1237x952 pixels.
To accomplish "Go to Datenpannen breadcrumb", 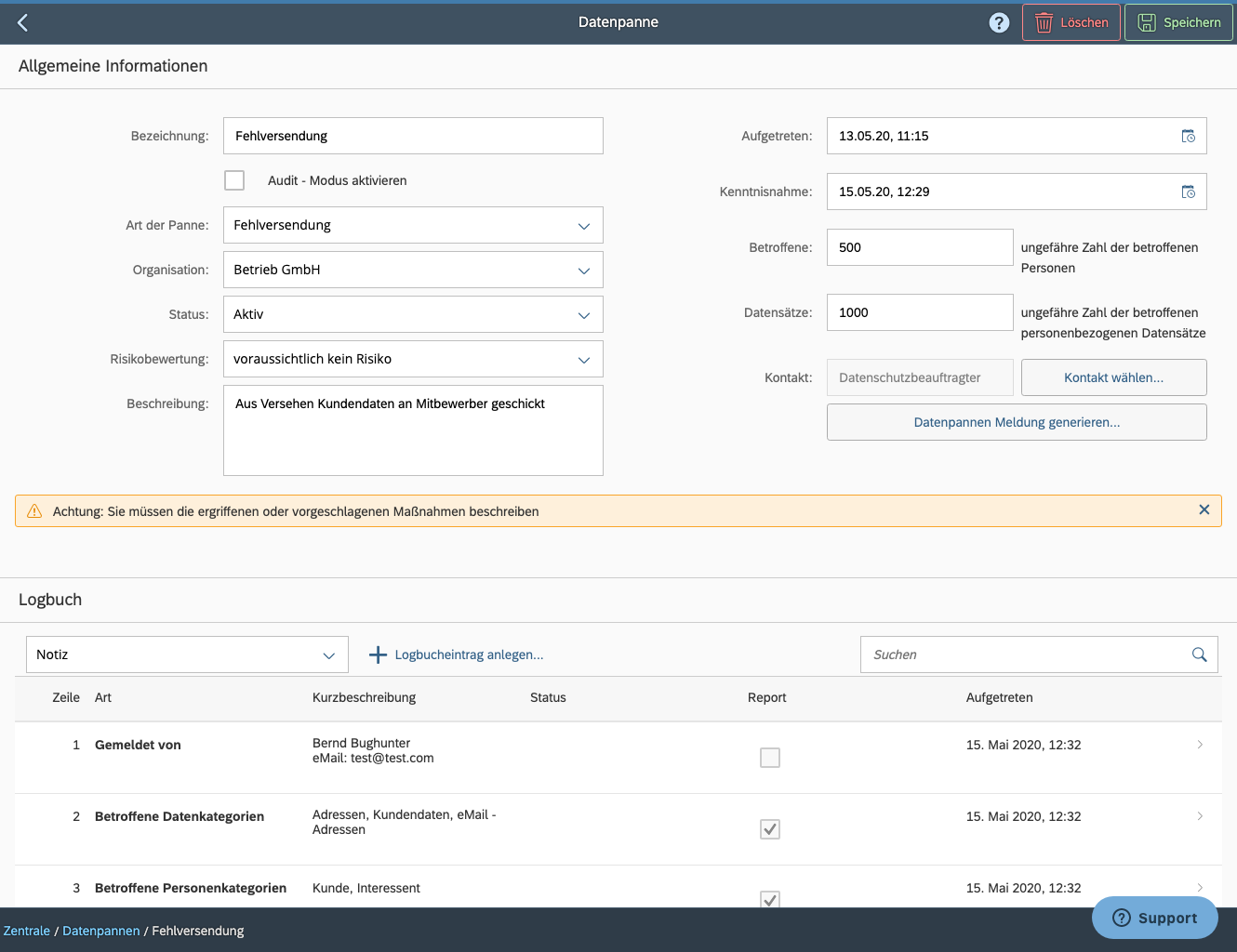I will click(101, 931).
